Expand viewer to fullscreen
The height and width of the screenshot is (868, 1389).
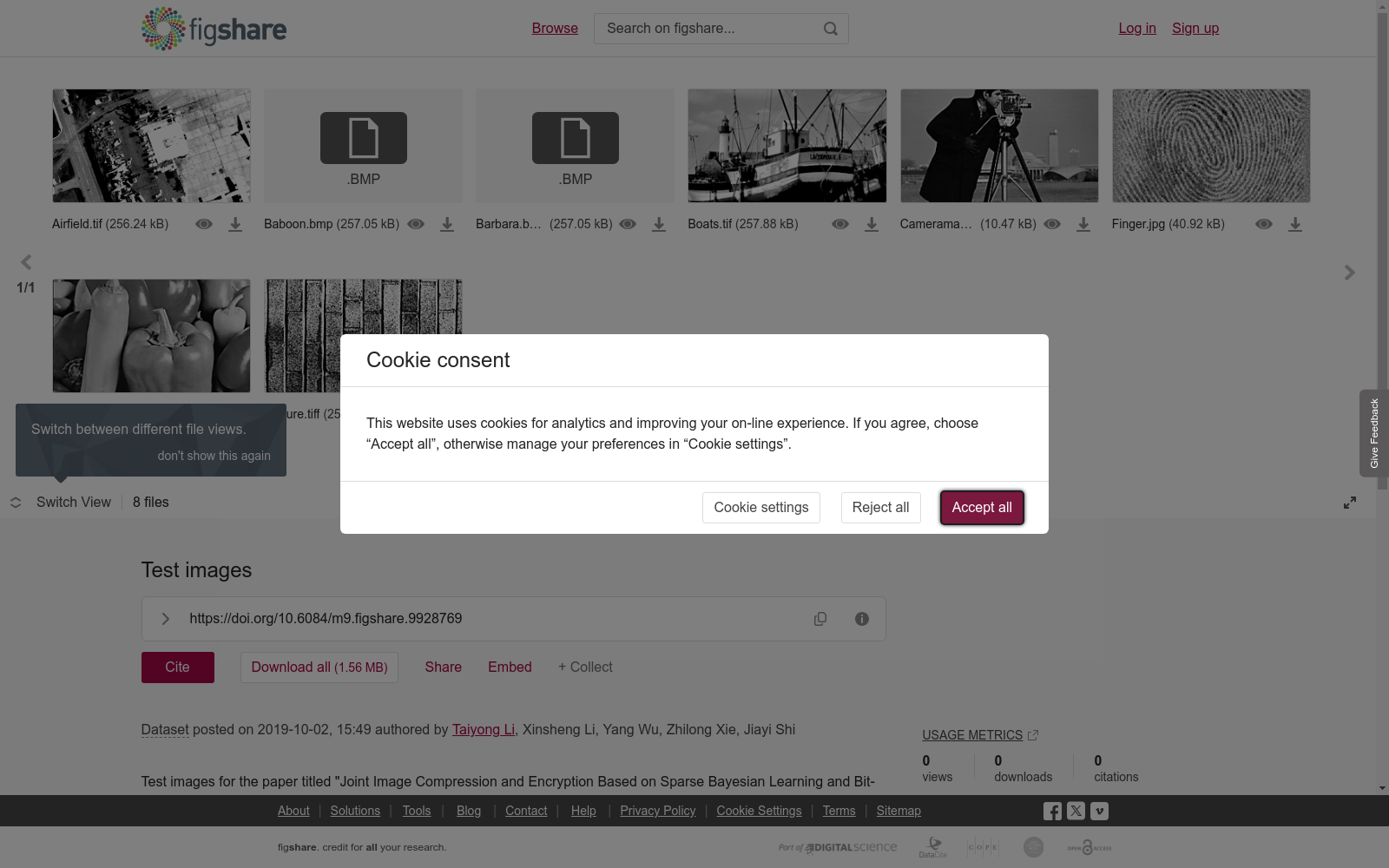point(1350,503)
